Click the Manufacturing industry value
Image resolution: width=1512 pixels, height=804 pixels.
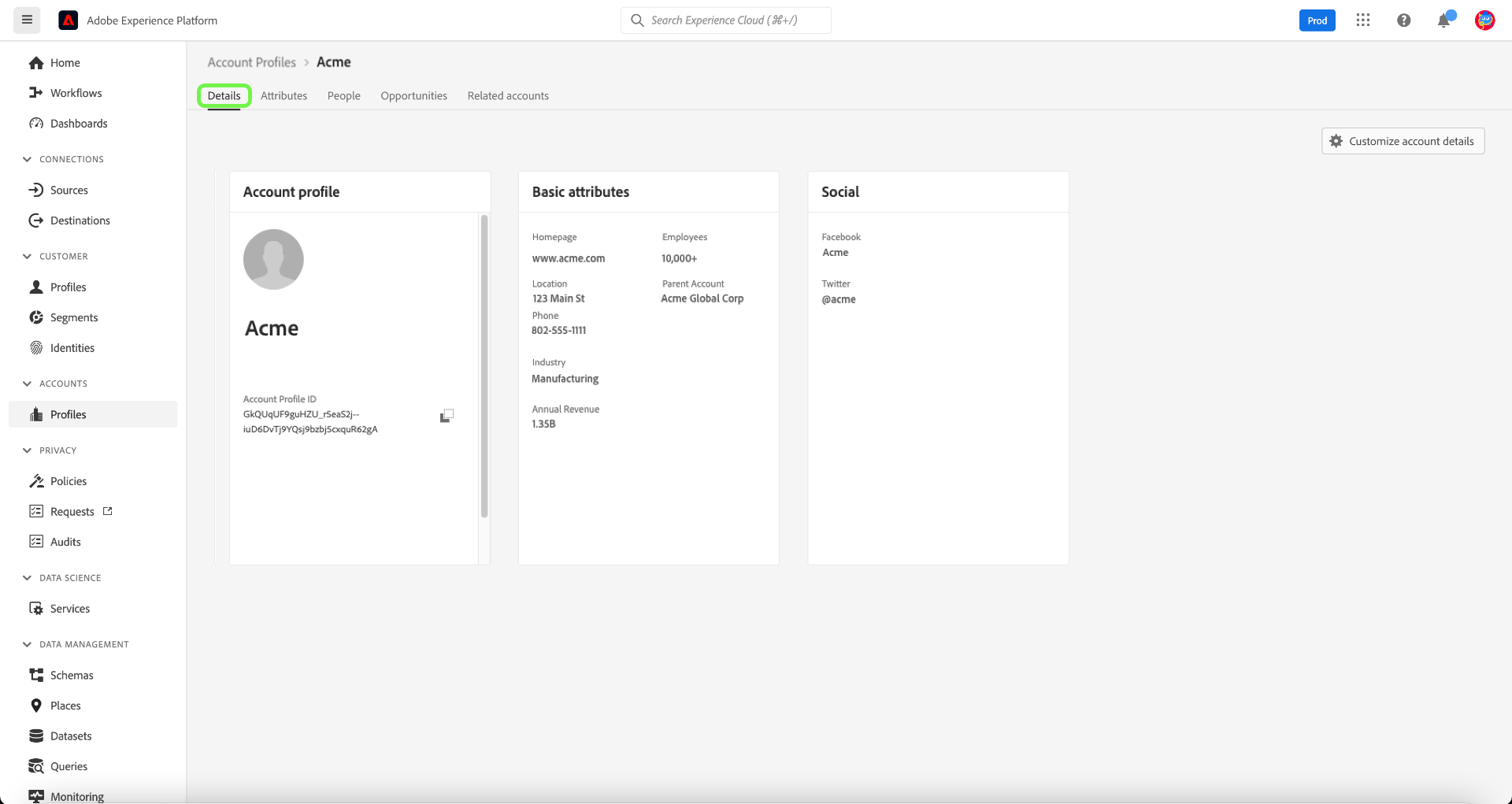(565, 379)
